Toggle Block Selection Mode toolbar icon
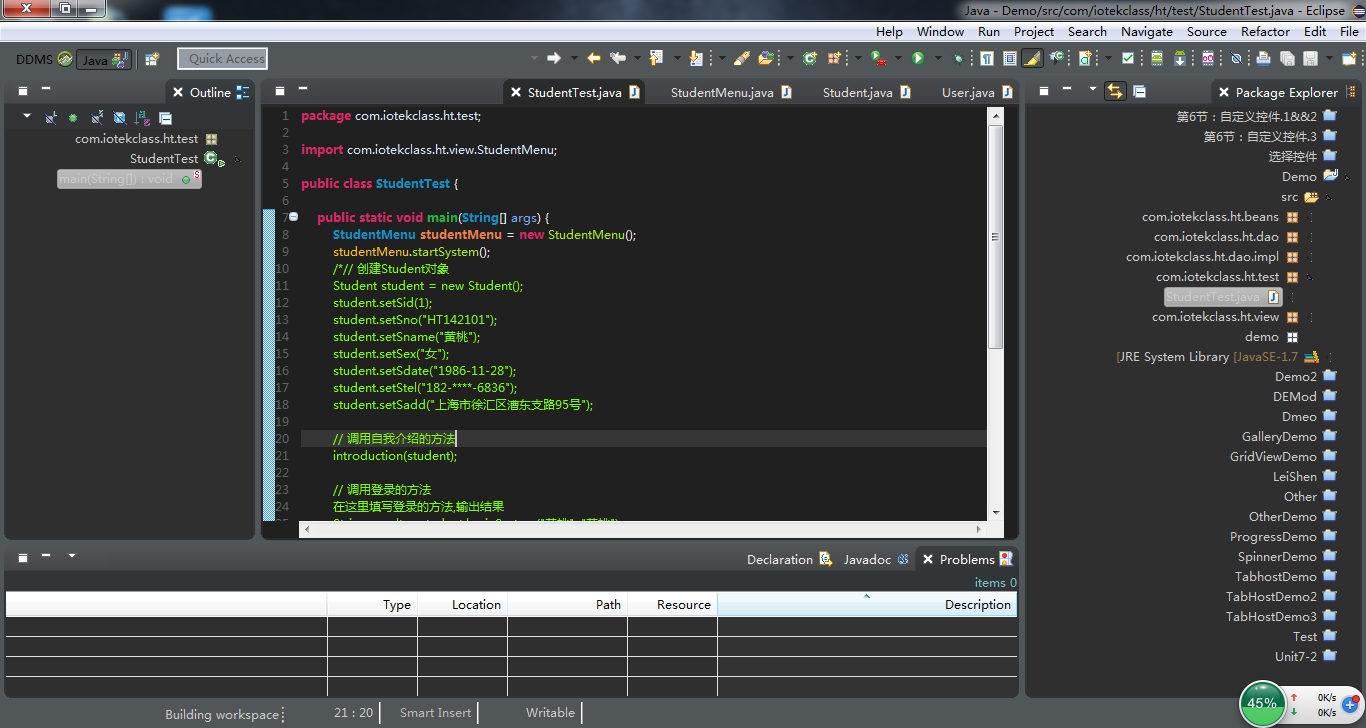Screen dimensions: 1366x728 1010,59
